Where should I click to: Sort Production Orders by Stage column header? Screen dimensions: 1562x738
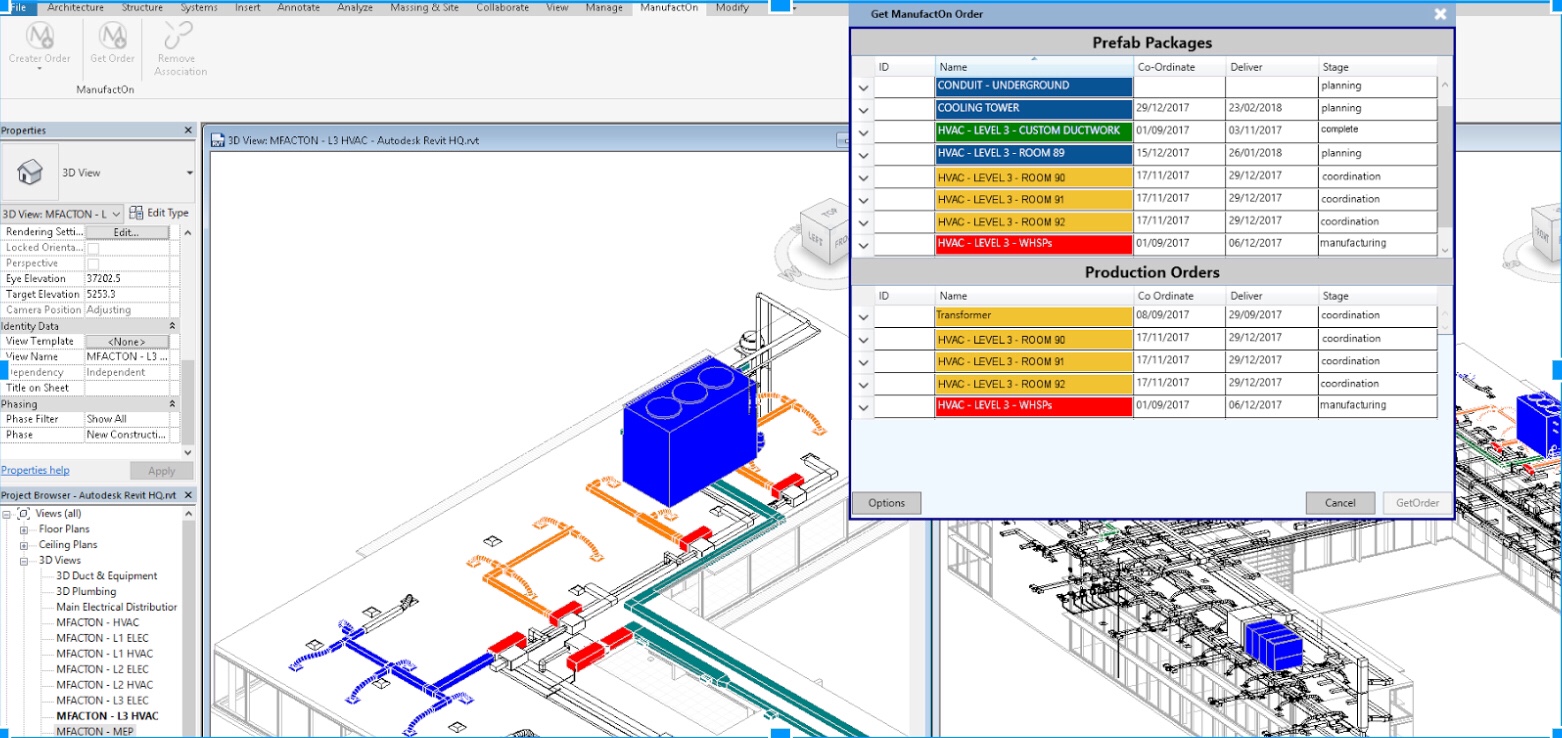pyautogui.click(x=1378, y=296)
